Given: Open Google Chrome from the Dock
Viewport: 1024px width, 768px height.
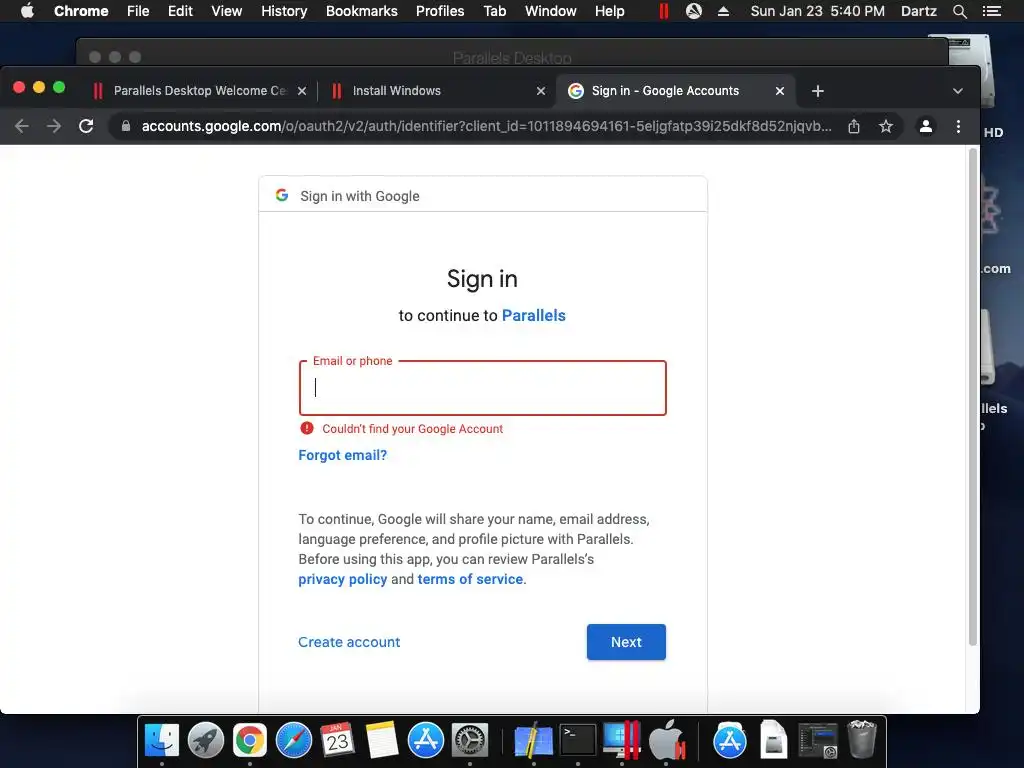Looking at the screenshot, I should click(x=249, y=741).
